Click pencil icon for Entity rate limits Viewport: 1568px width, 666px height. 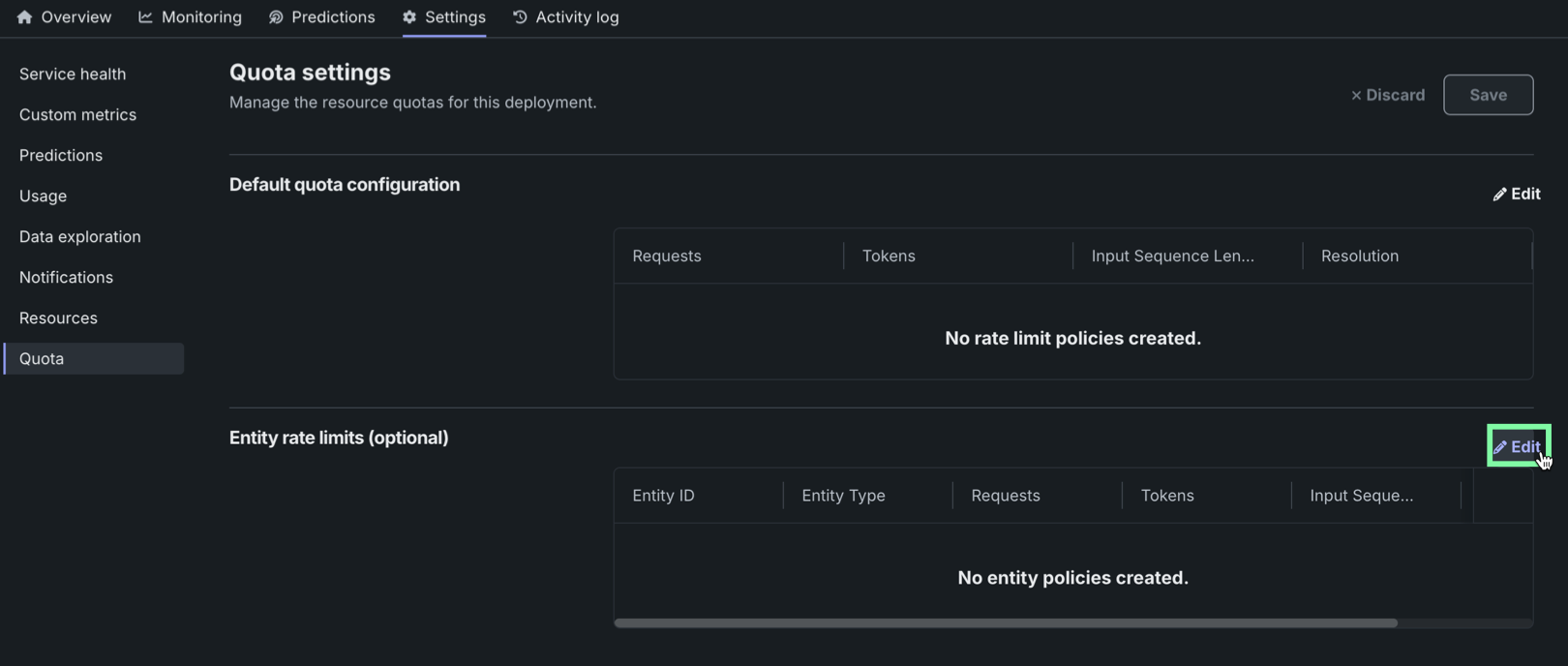[1499, 447]
